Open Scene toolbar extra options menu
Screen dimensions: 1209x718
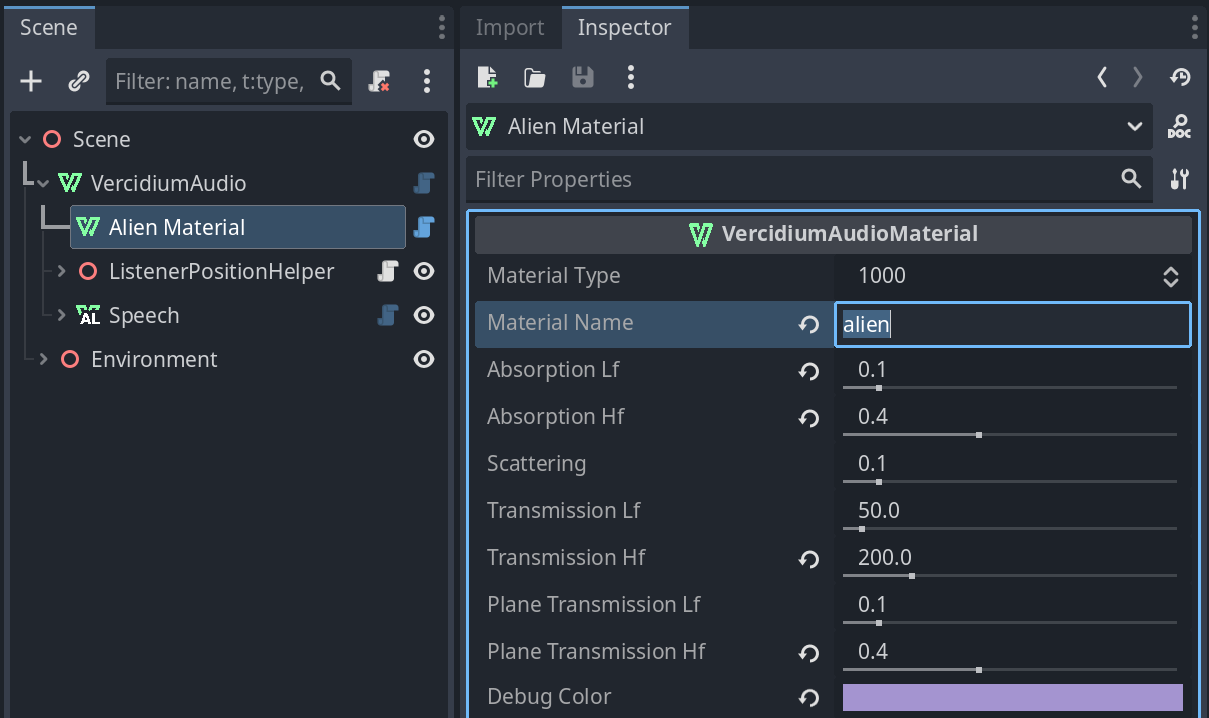[x=427, y=81]
